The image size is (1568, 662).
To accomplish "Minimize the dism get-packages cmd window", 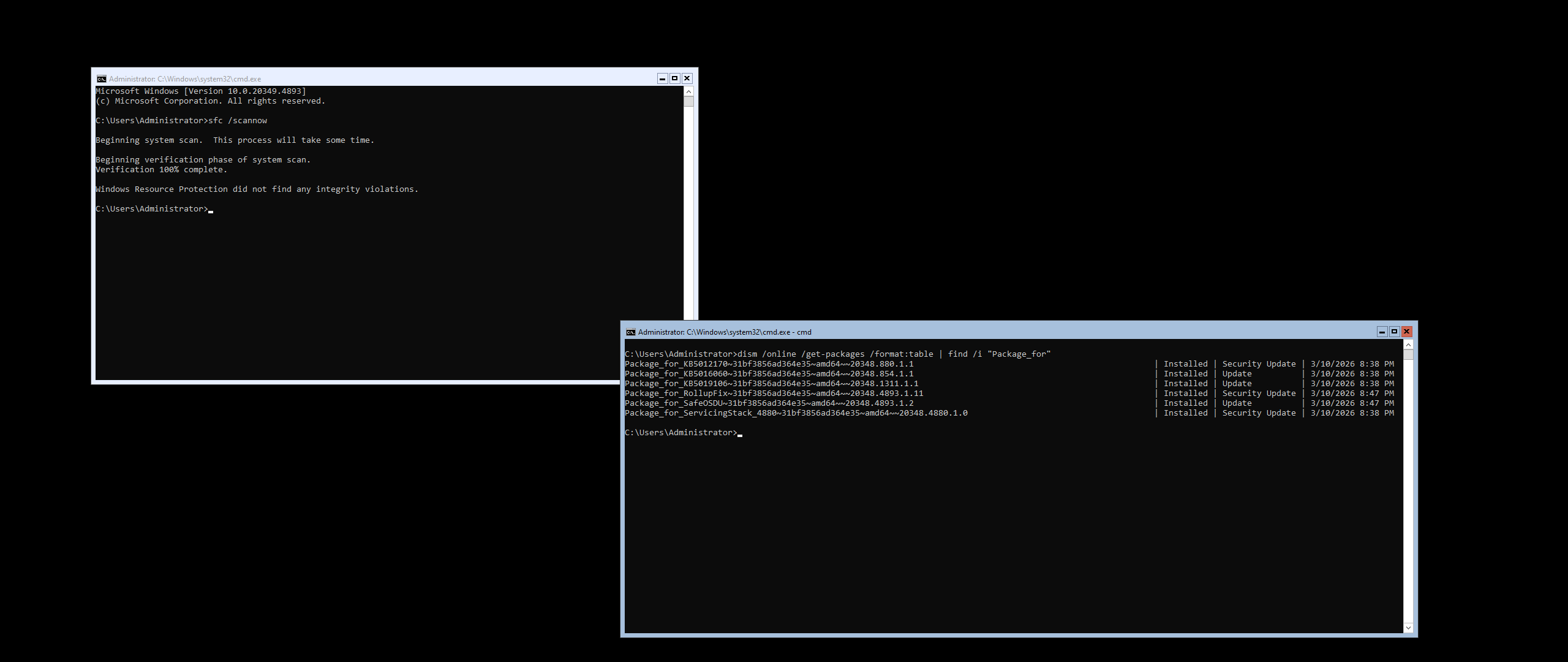I will click(1382, 332).
